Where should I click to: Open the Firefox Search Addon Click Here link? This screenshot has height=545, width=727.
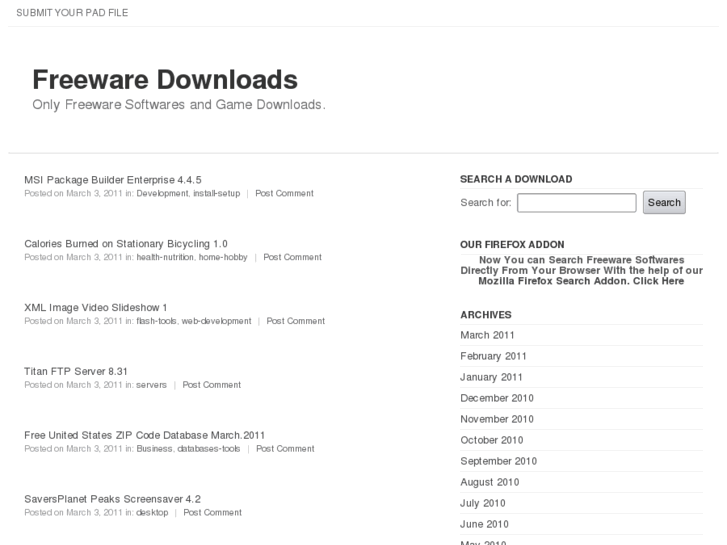tap(581, 270)
